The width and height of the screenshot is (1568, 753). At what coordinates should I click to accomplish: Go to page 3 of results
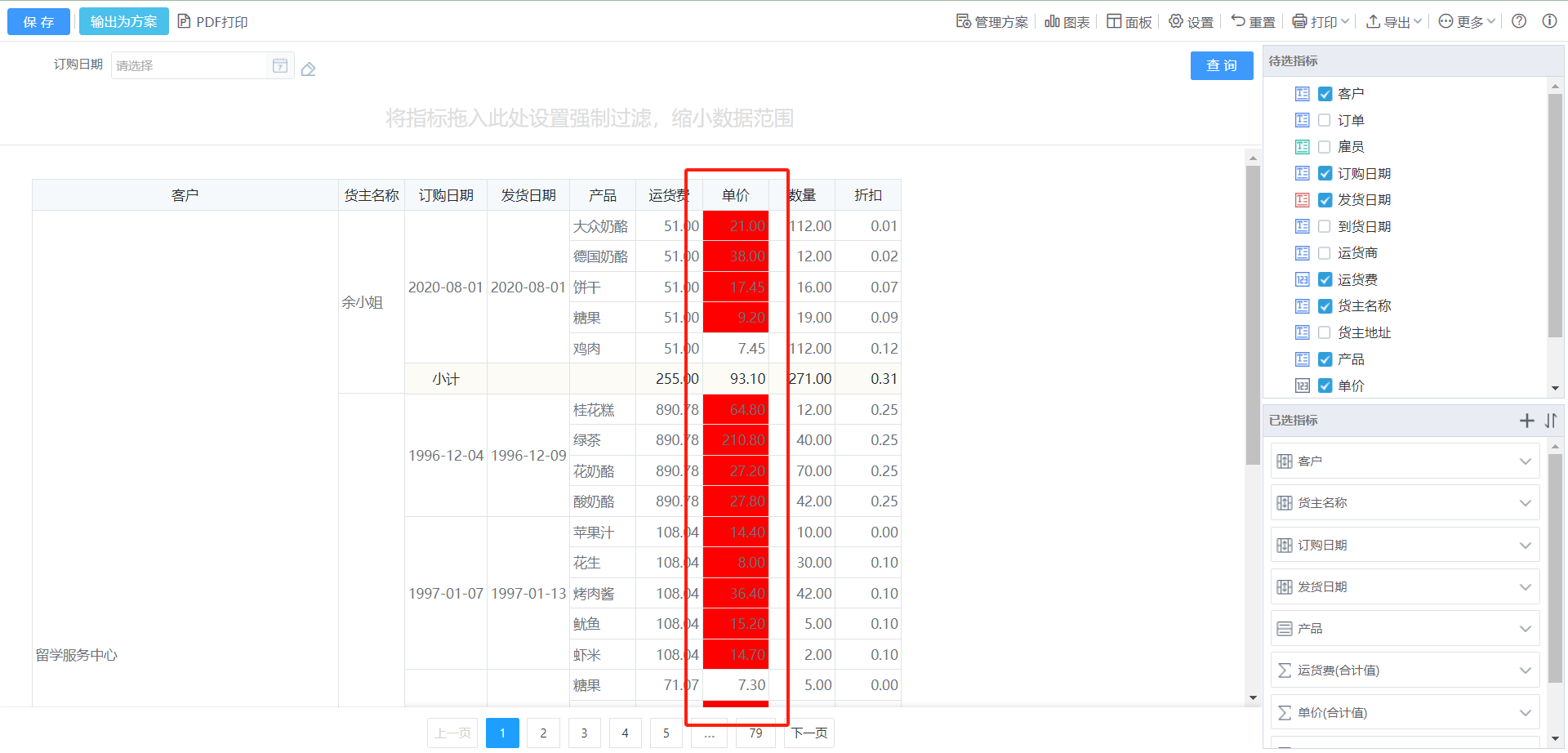(584, 733)
